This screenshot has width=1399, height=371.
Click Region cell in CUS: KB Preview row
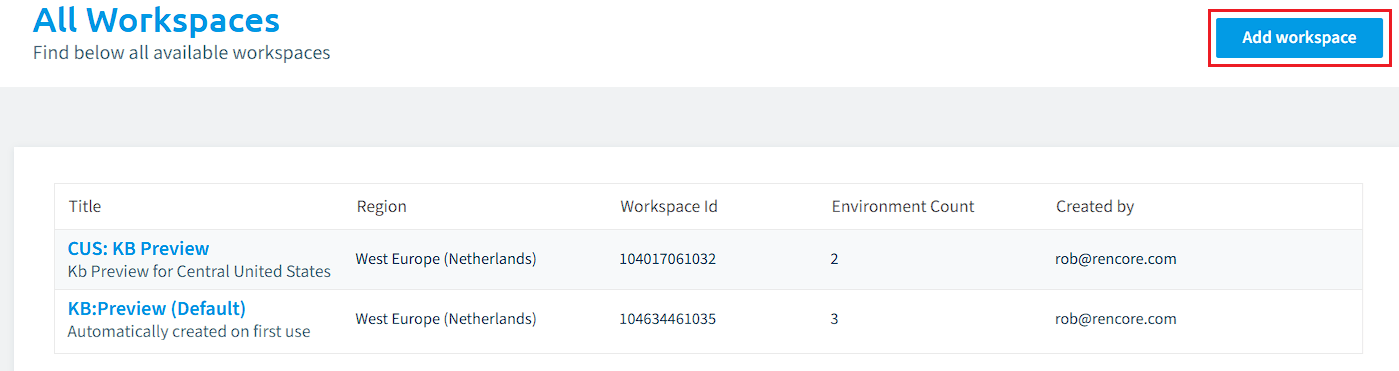pyautogui.click(x=446, y=259)
